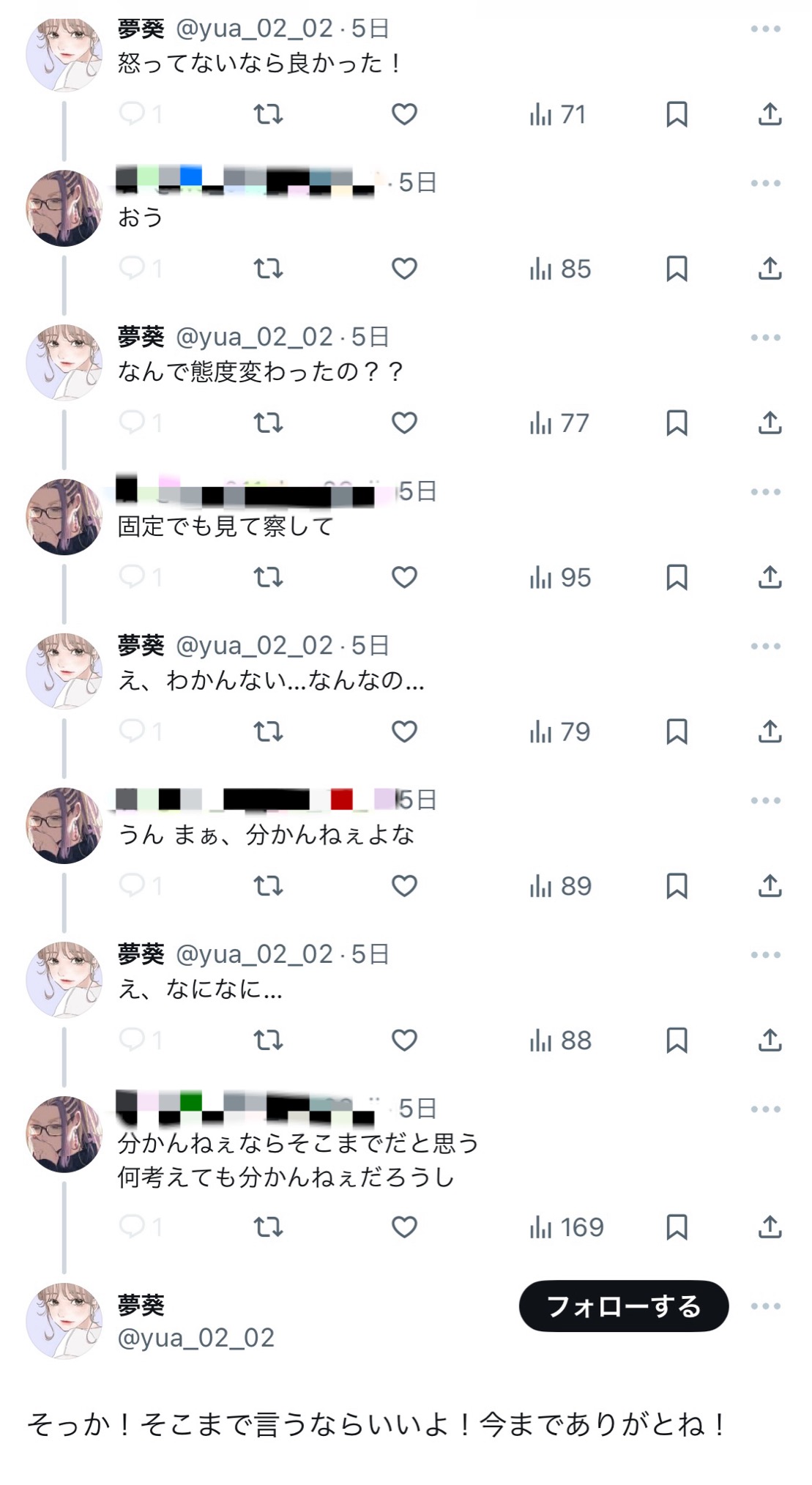Like the tweet "怒ってないなら良かった！"
This screenshot has height=1485, width=812.
pyautogui.click(x=404, y=114)
